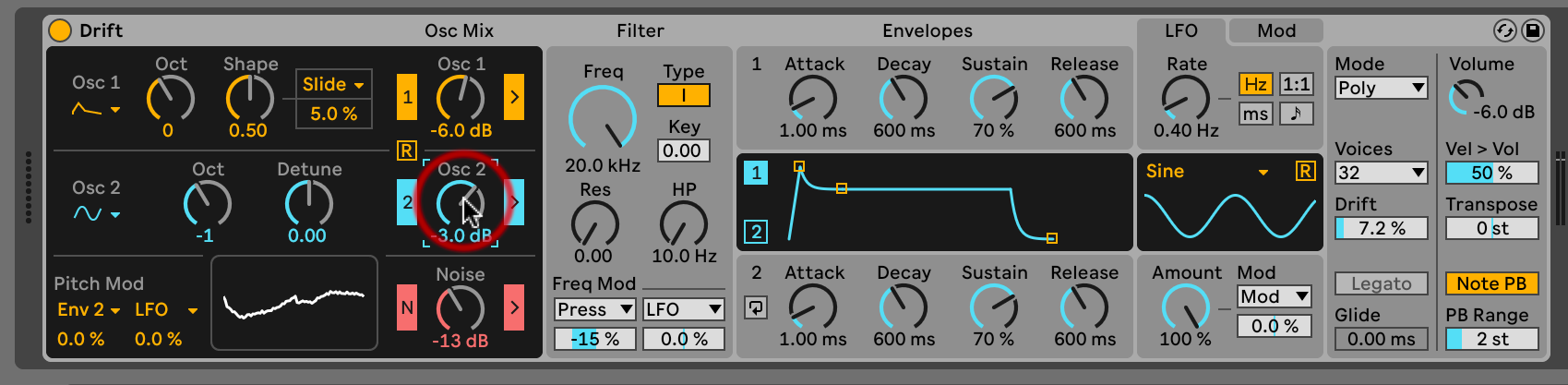Click the filter Res knob
1568x385 pixels.
click(594, 223)
